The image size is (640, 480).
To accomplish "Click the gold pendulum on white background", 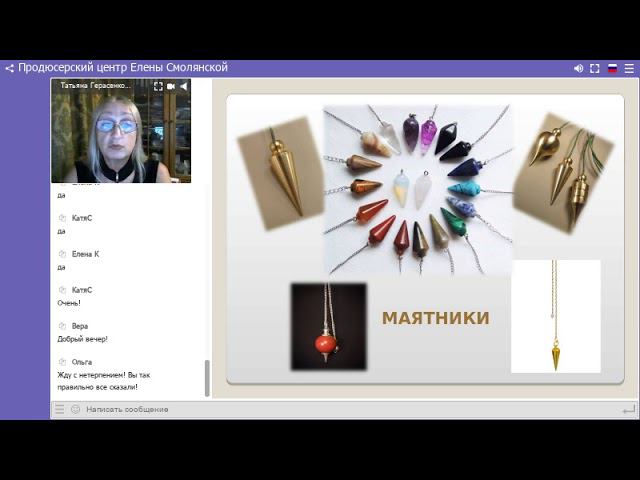I will (x=556, y=316).
